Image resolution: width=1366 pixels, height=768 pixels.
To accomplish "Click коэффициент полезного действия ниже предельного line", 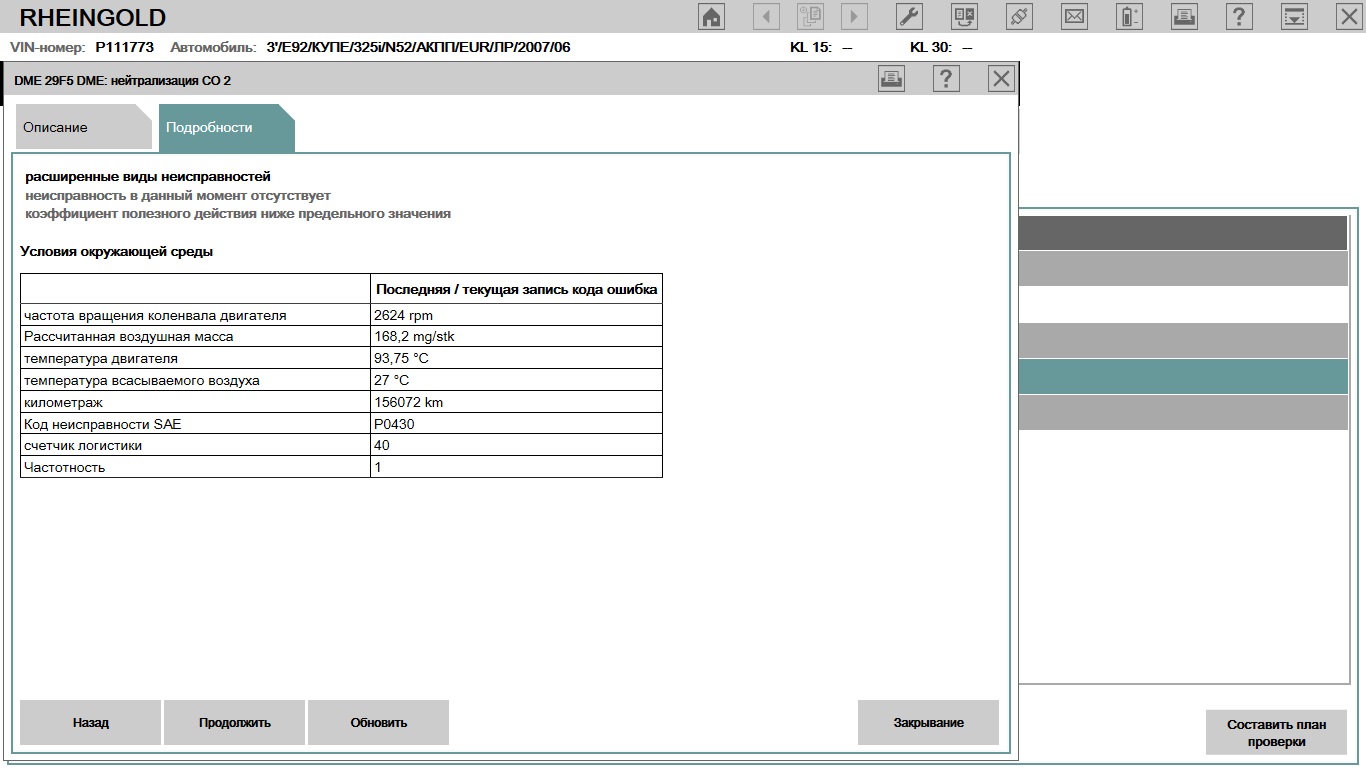I will point(238,214).
